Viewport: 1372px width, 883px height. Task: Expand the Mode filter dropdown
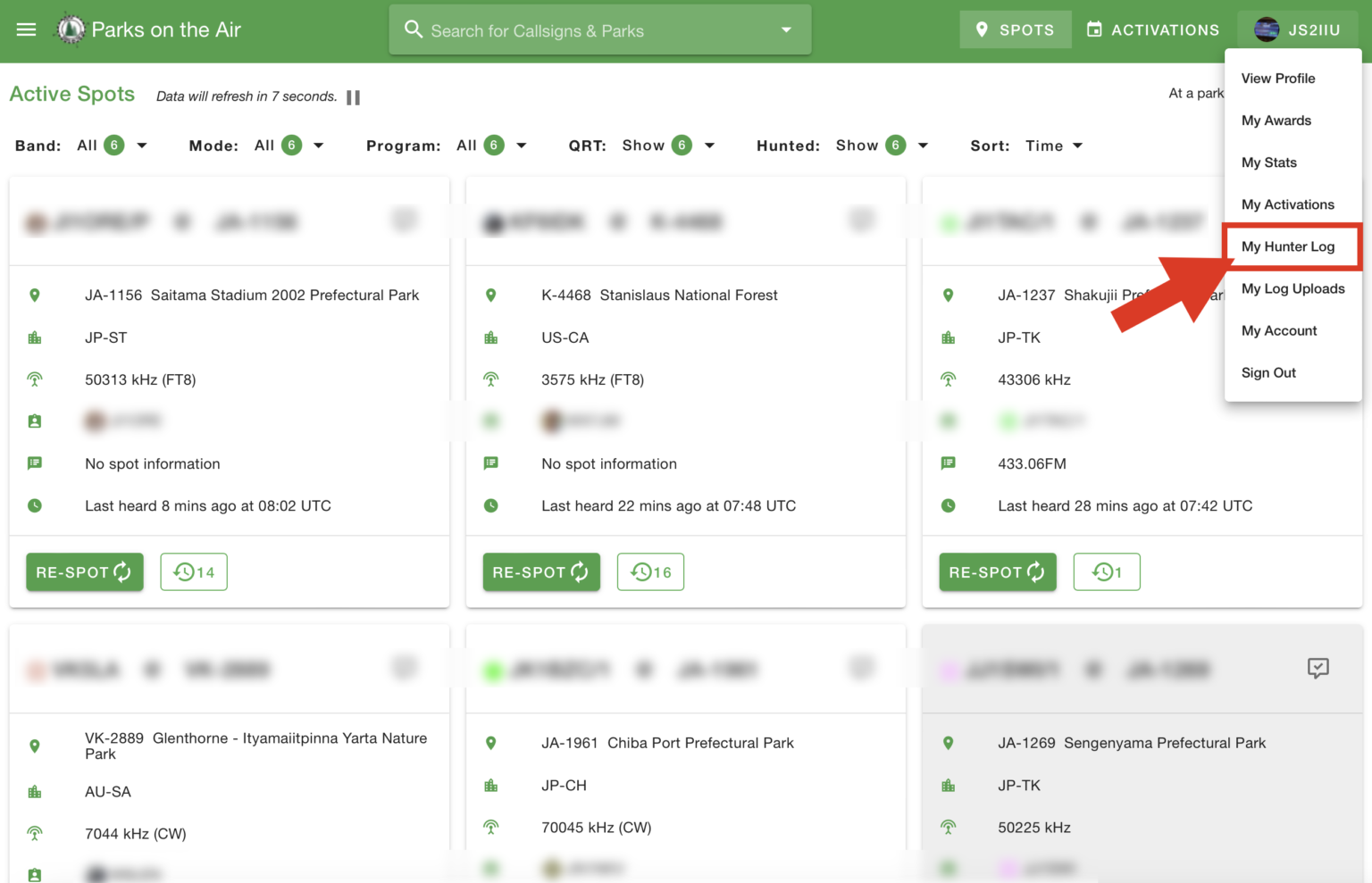[x=318, y=146]
